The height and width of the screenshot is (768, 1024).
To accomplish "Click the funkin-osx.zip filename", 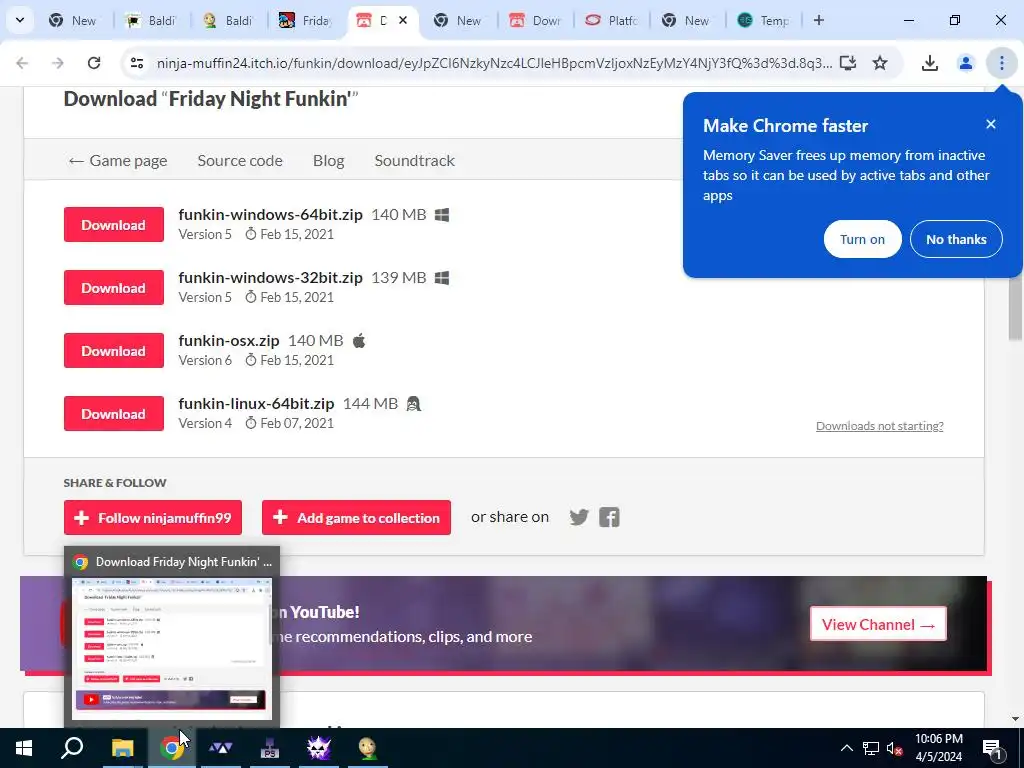I will pyautogui.click(x=229, y=341).
